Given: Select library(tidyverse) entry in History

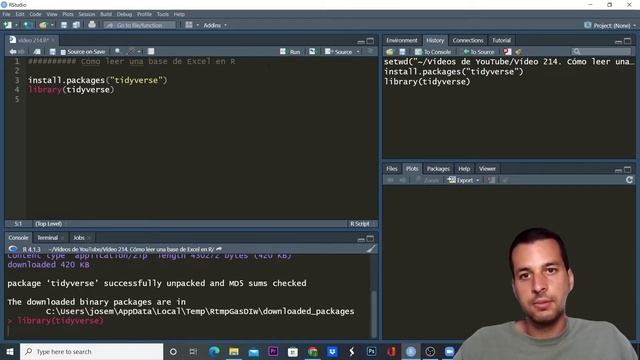Looking at the screenshot, I should 427,82.
